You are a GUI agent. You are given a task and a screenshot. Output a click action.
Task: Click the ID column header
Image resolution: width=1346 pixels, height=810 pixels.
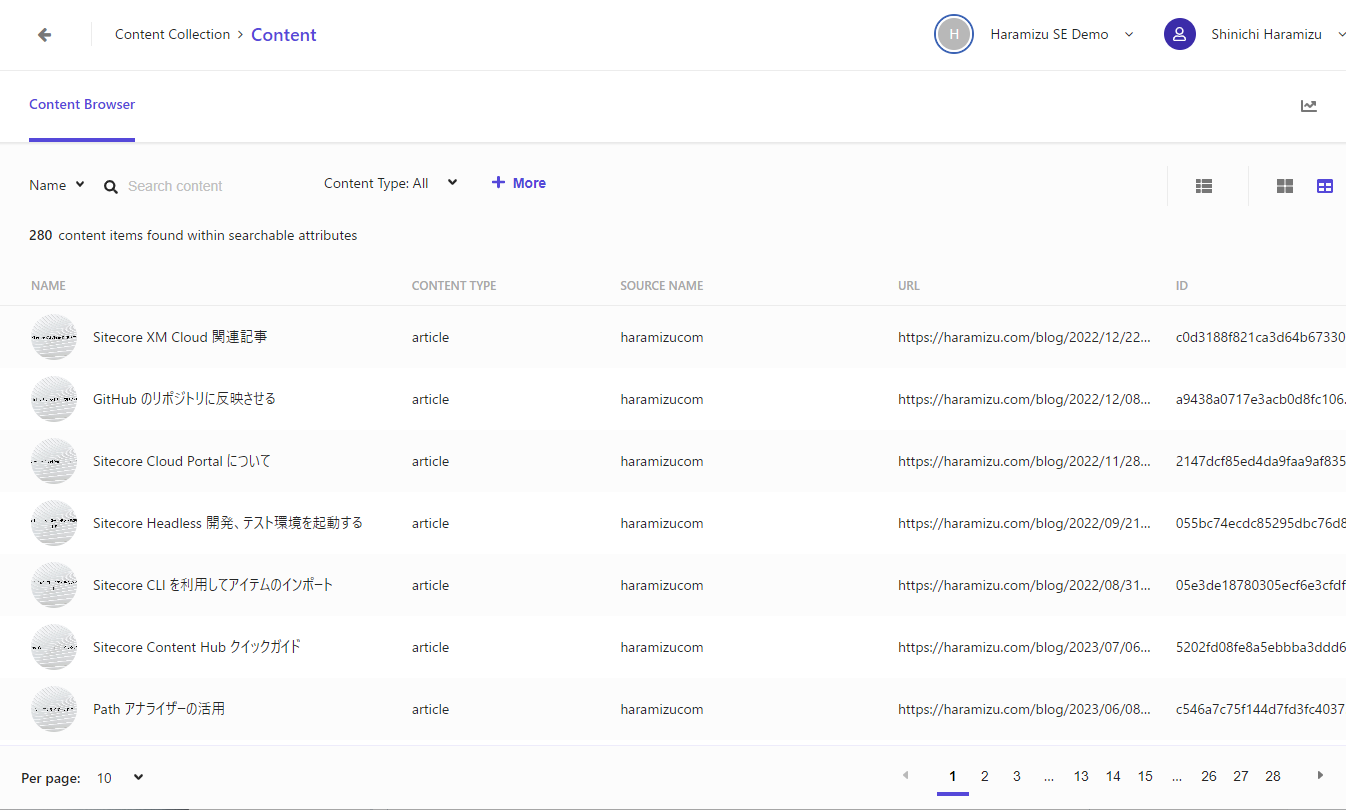click(x=1182, y=286)
